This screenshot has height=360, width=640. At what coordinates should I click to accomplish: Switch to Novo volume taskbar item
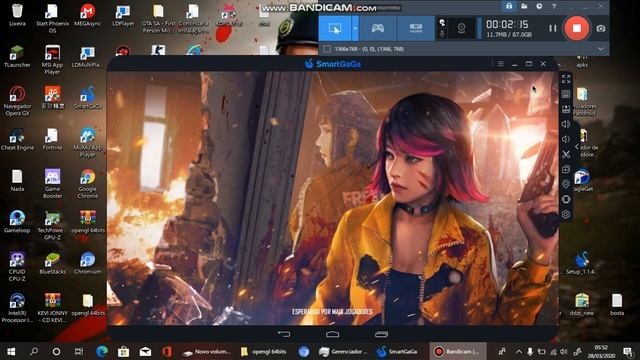click(x=207, y=351)
